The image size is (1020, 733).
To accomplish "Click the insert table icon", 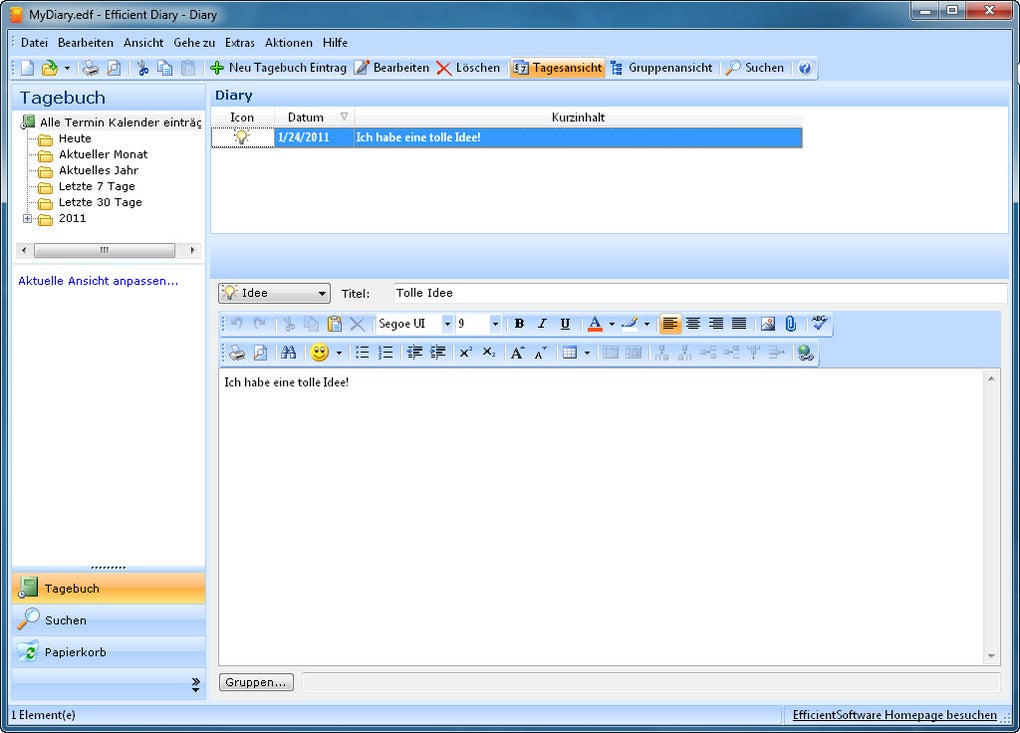I will point(570,353).
